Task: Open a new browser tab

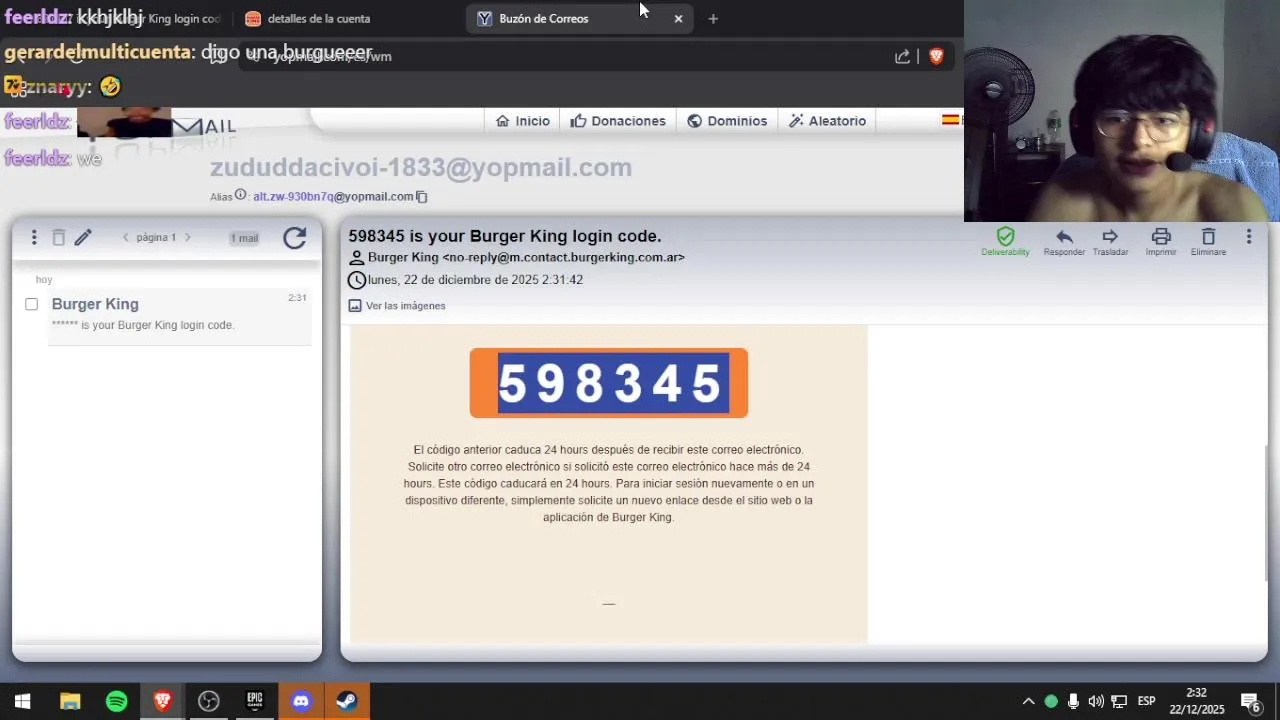Action: pyautogui.click(x=713, y=18)
